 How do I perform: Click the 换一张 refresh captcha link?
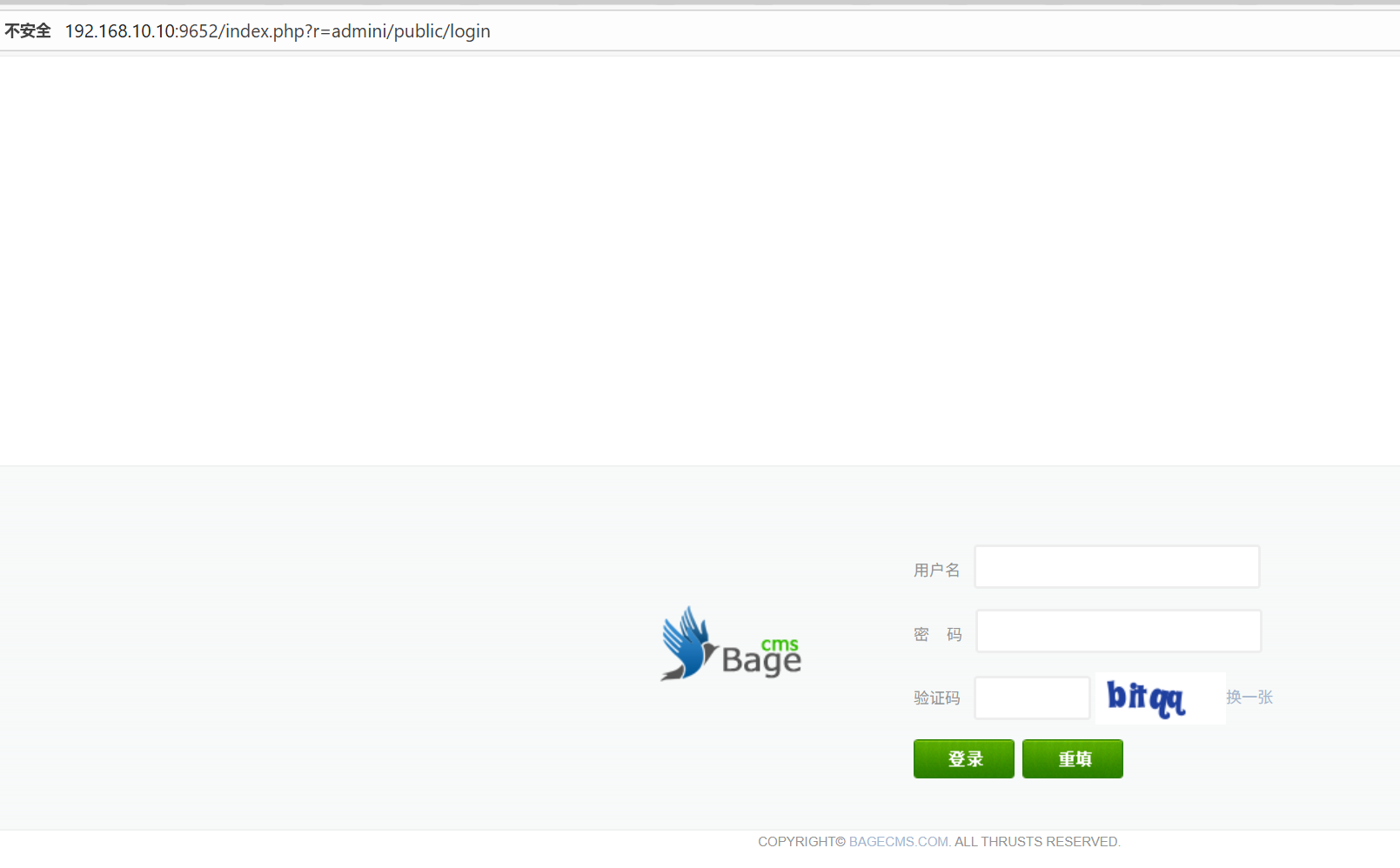point(1249,698)
